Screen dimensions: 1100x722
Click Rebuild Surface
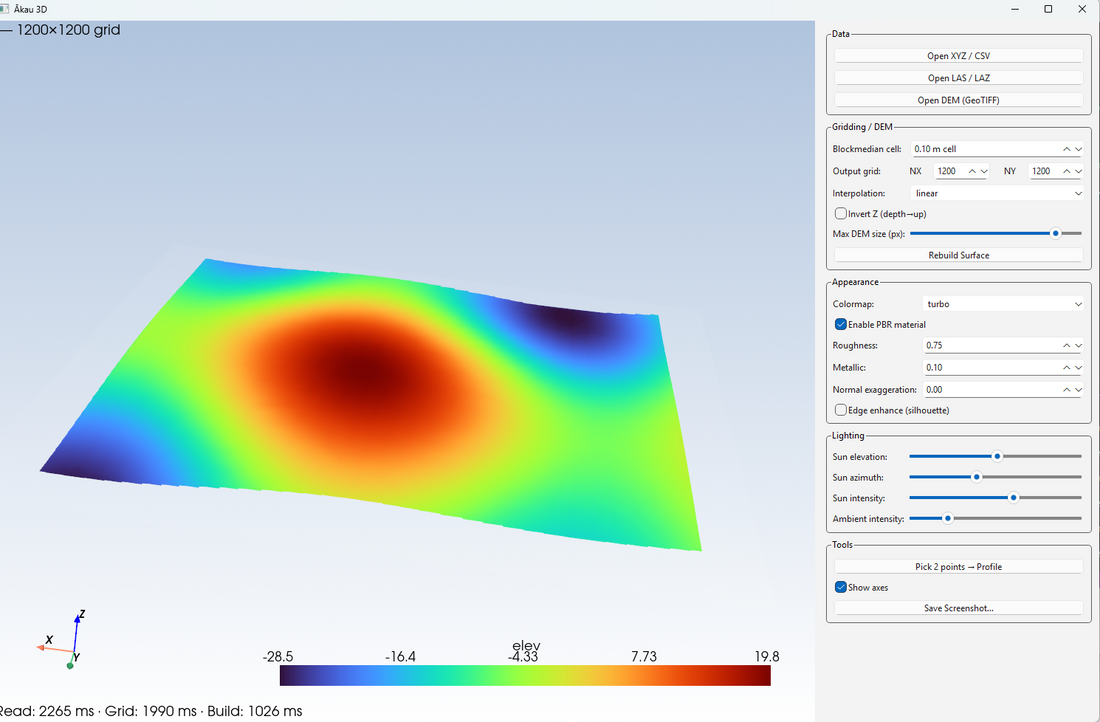[x=957, y=255]
